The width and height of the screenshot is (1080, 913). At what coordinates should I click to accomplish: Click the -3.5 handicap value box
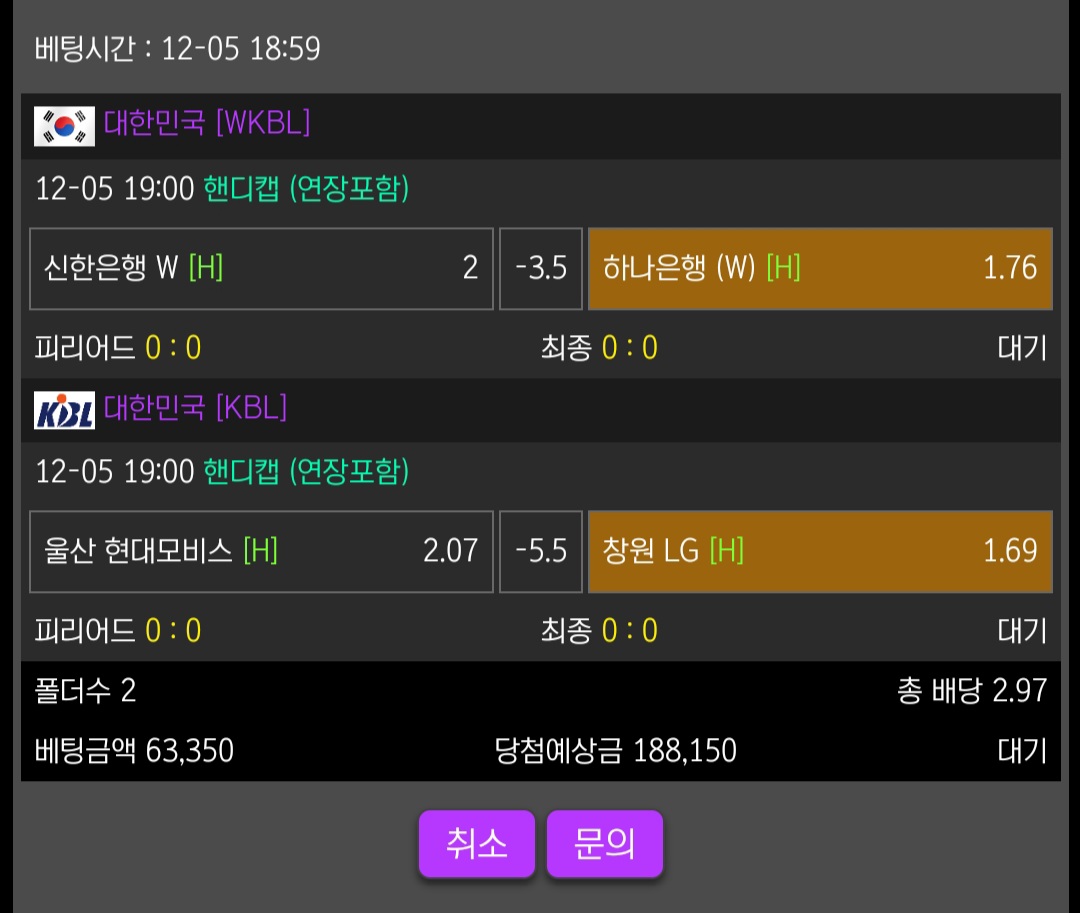[x=541, y=268]
